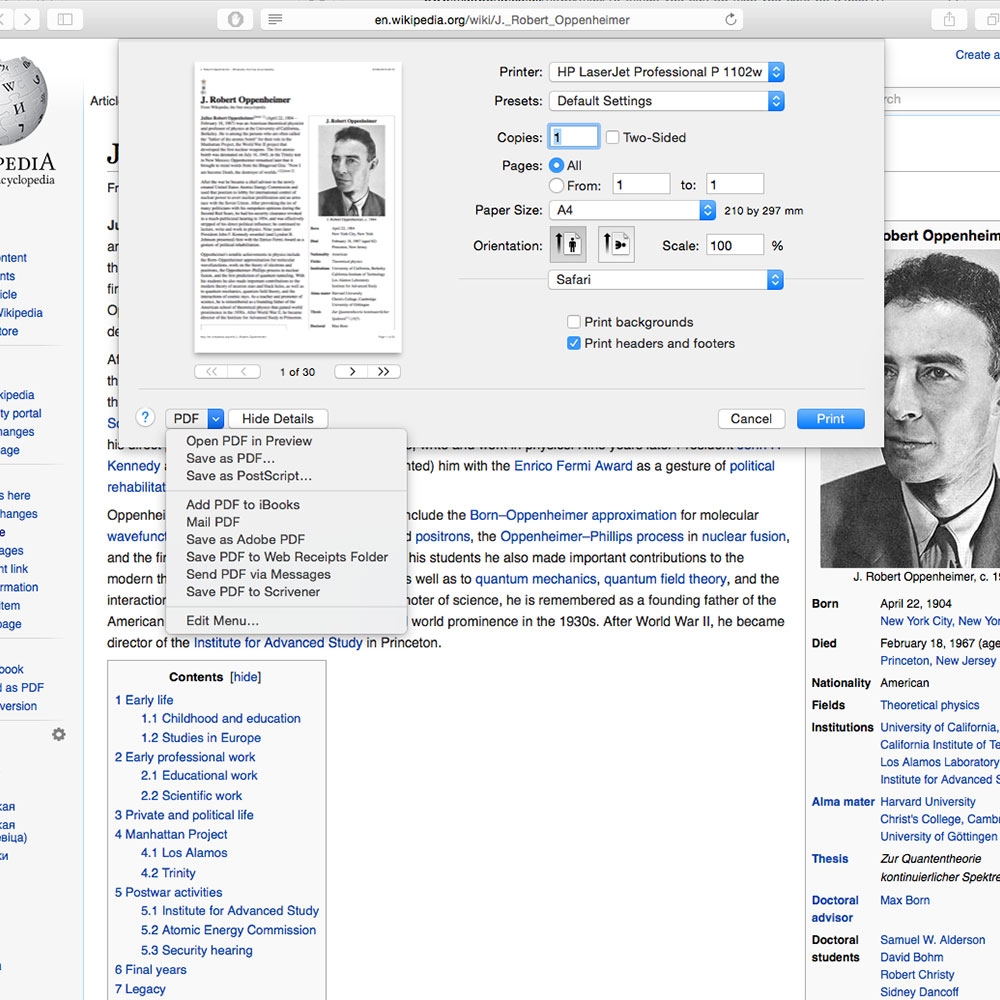Go to previous preview page arrow
This screenshot has width=1000, height=1000.
pos(244,372)
